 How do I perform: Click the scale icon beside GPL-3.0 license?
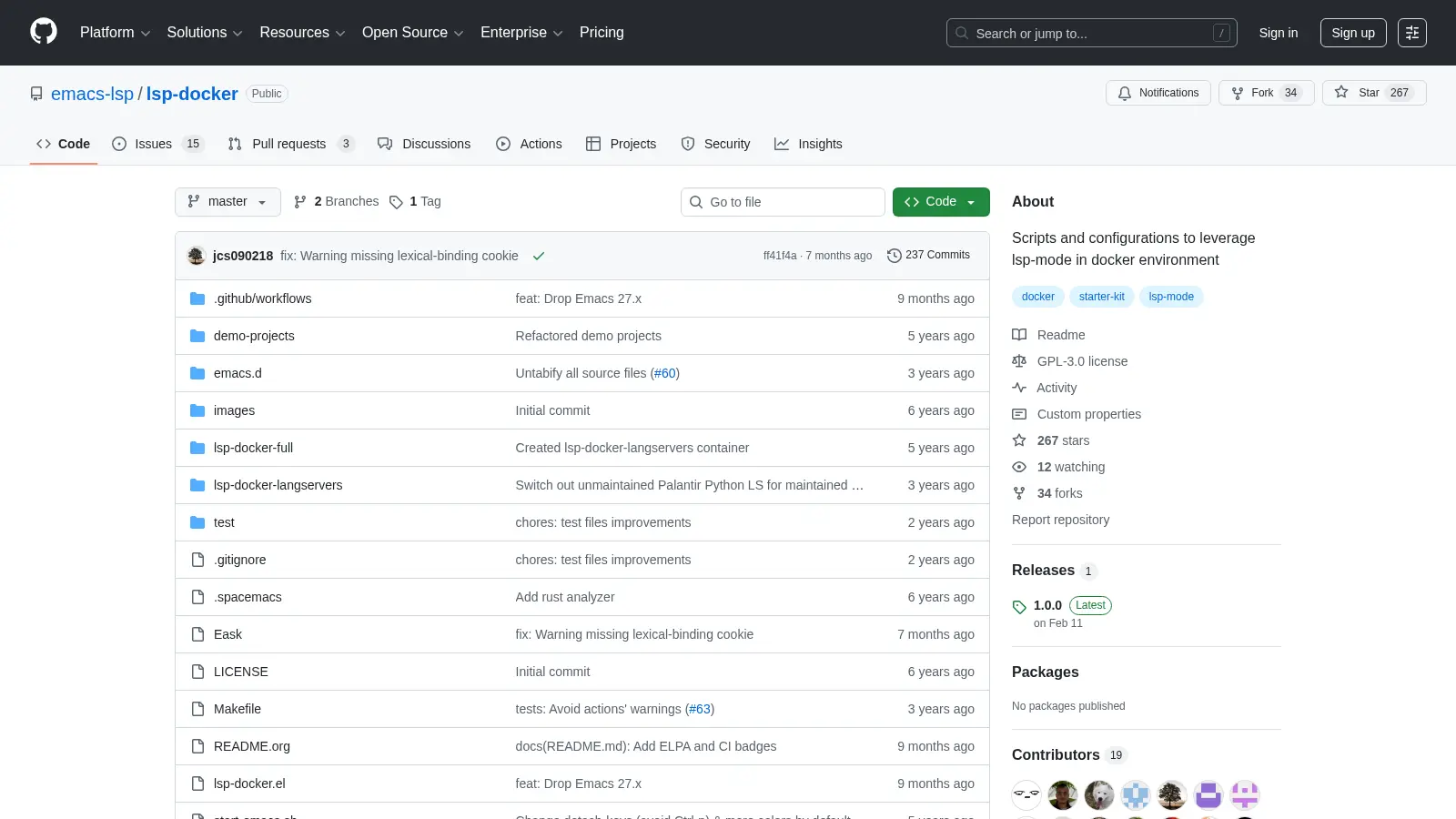[1019, 361]
